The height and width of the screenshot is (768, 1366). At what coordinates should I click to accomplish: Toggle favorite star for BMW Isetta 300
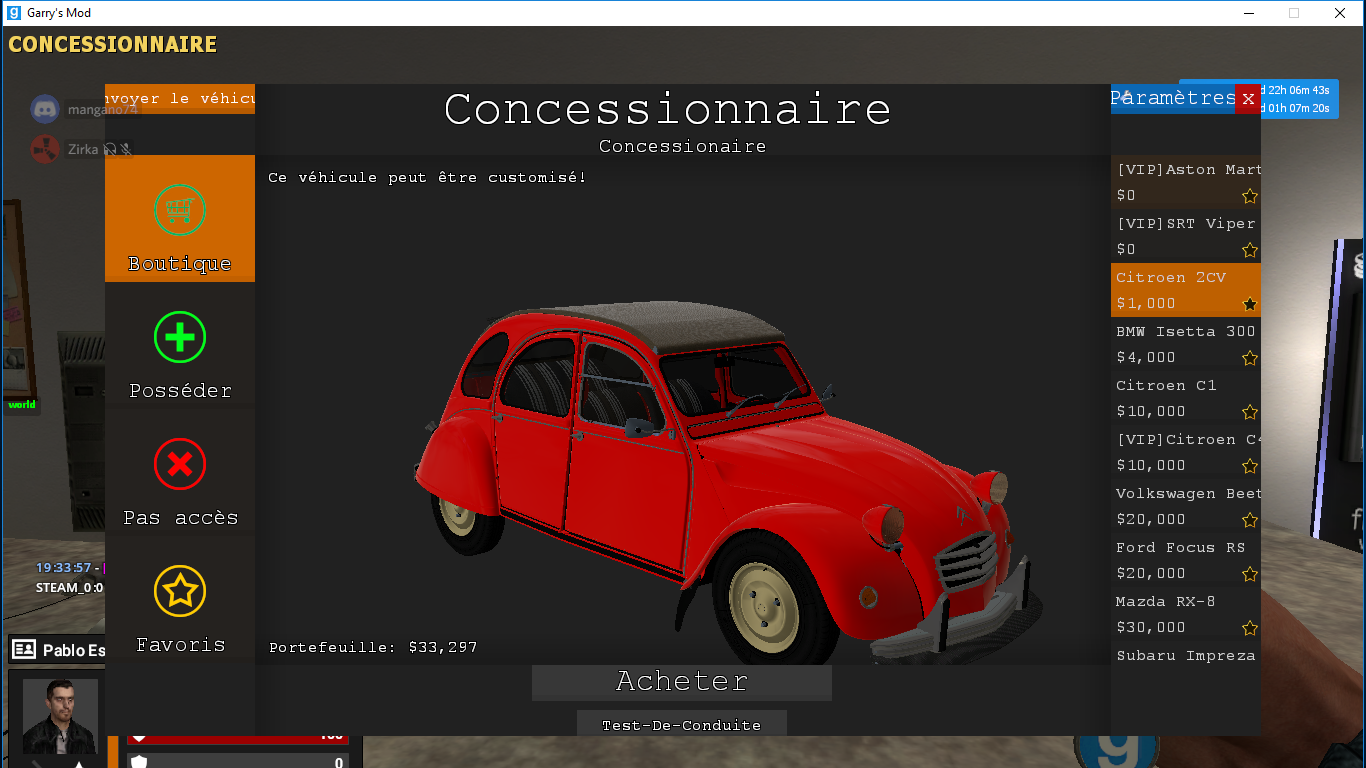tap(1249, 358)
